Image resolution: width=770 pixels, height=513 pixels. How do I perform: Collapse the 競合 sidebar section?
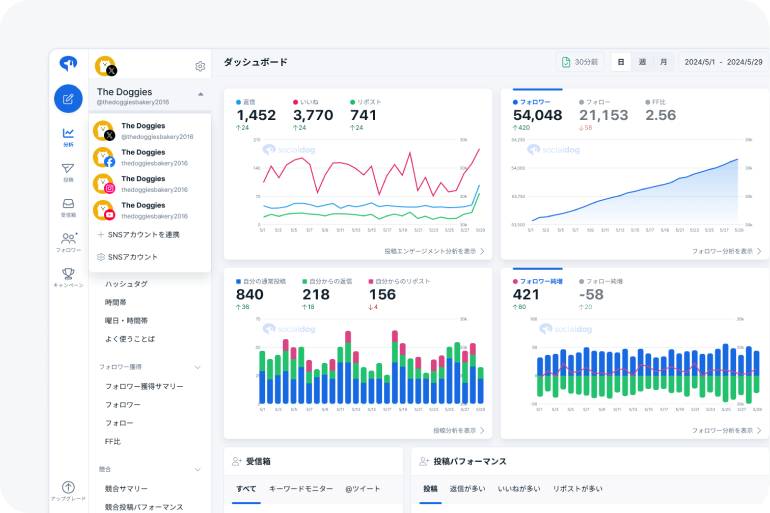coord(198,469)
